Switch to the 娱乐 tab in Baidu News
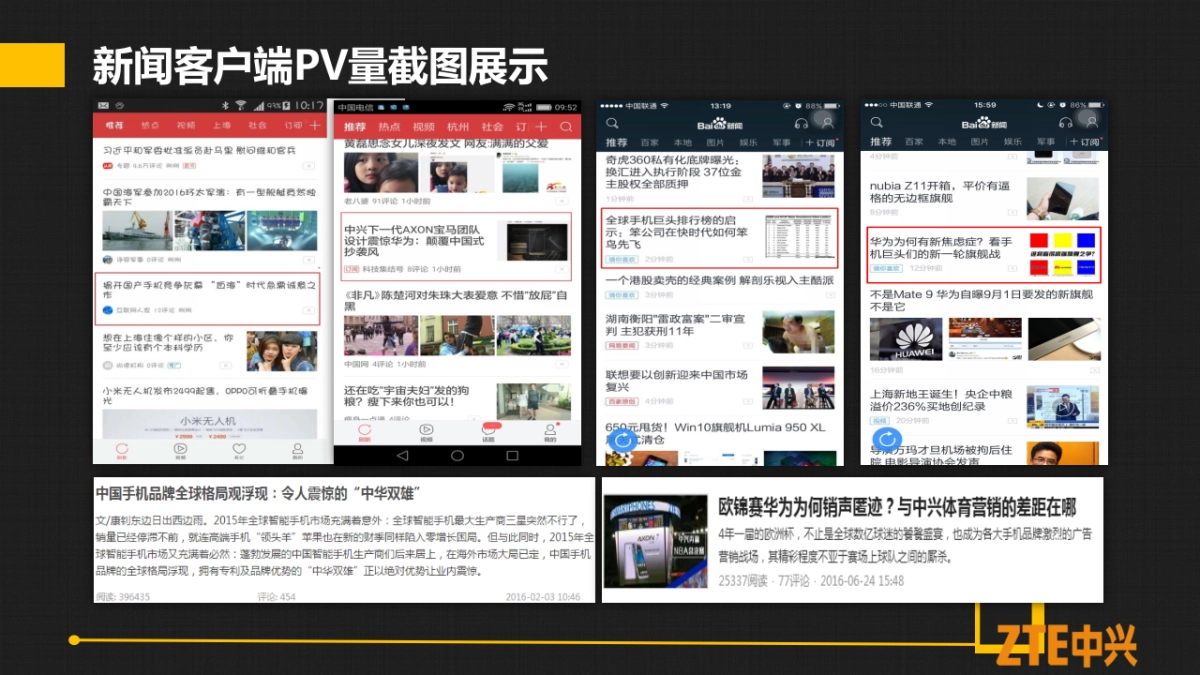The width and height of the screenshot is (1200, 675). (748, 142)
